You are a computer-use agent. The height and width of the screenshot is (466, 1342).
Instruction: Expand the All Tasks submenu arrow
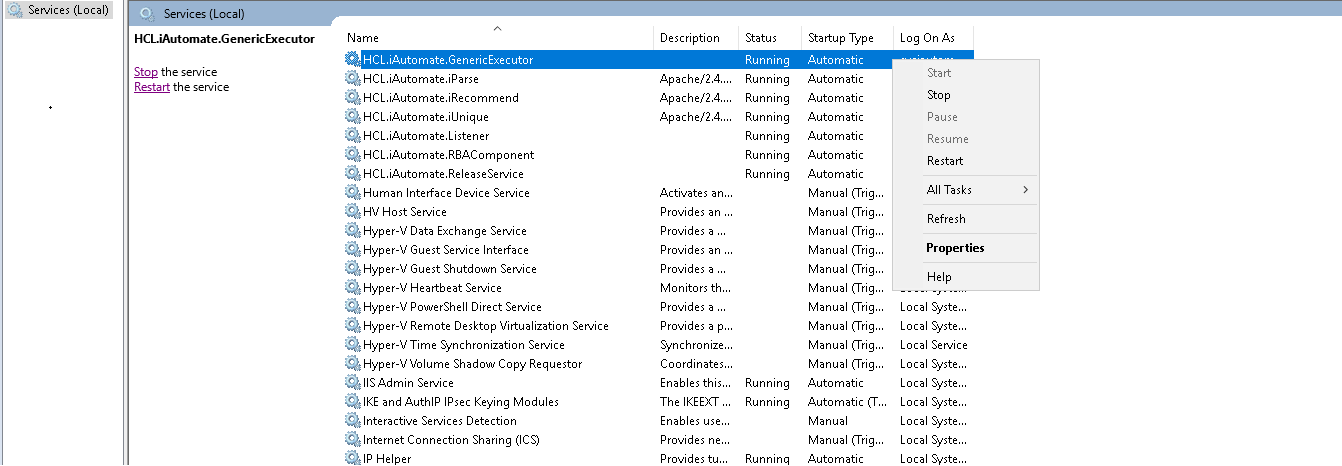[x=1025, y=190]
